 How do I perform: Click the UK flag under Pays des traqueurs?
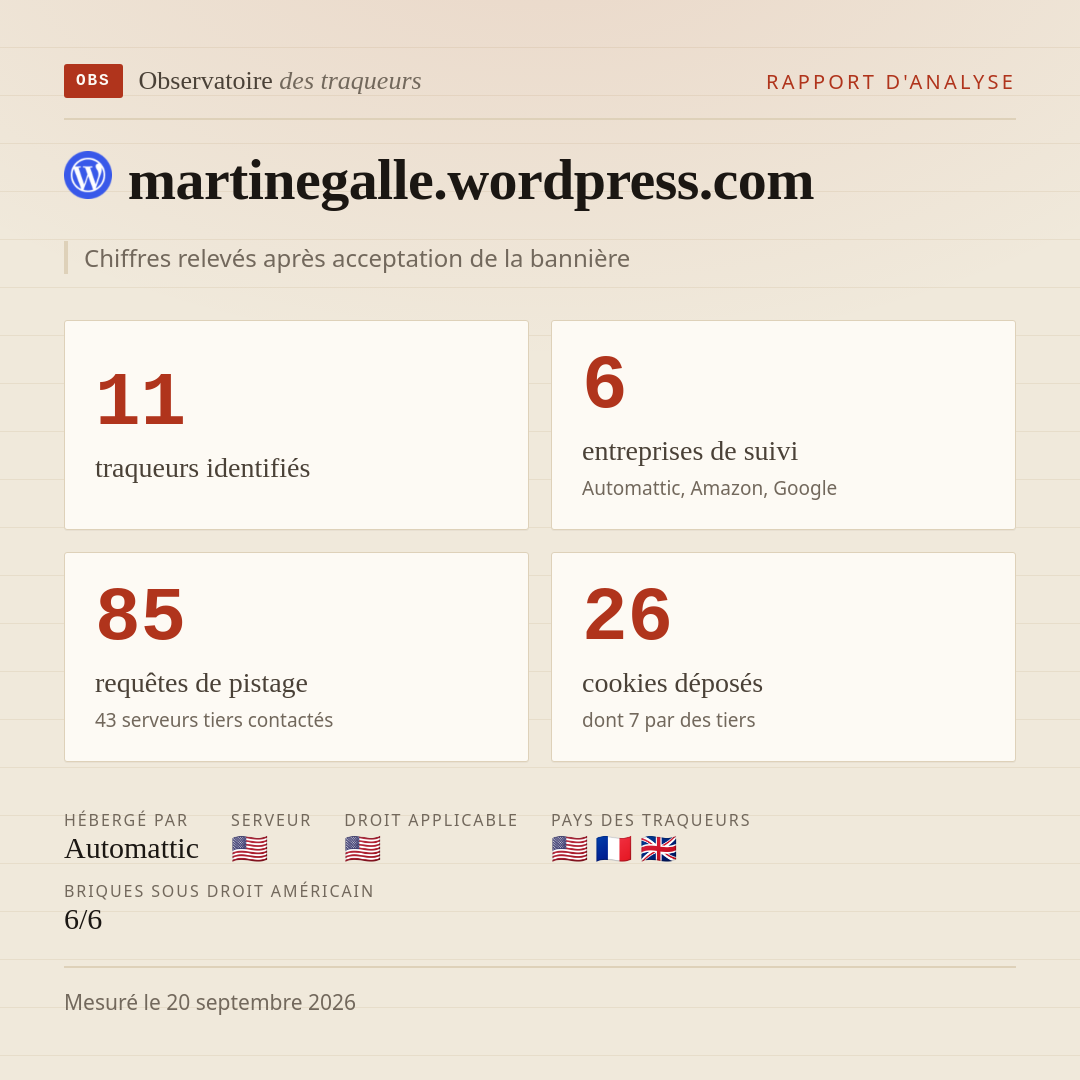(x=658, y=849)
